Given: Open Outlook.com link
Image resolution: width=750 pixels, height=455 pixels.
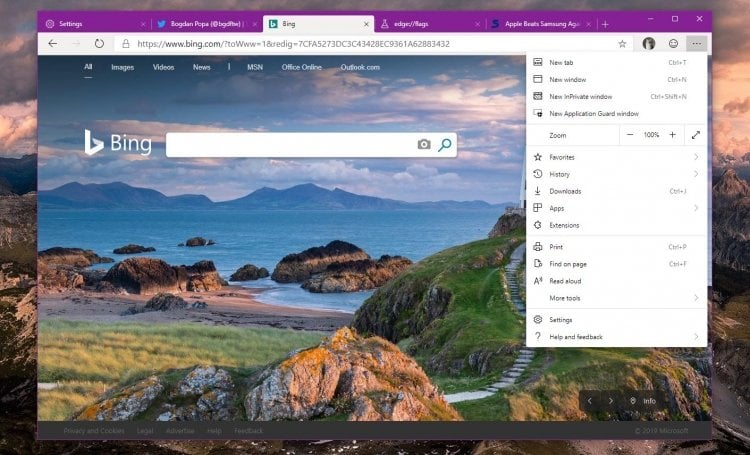Looking at the screenshot, I should pyautogui.click(x=360, y=67).
